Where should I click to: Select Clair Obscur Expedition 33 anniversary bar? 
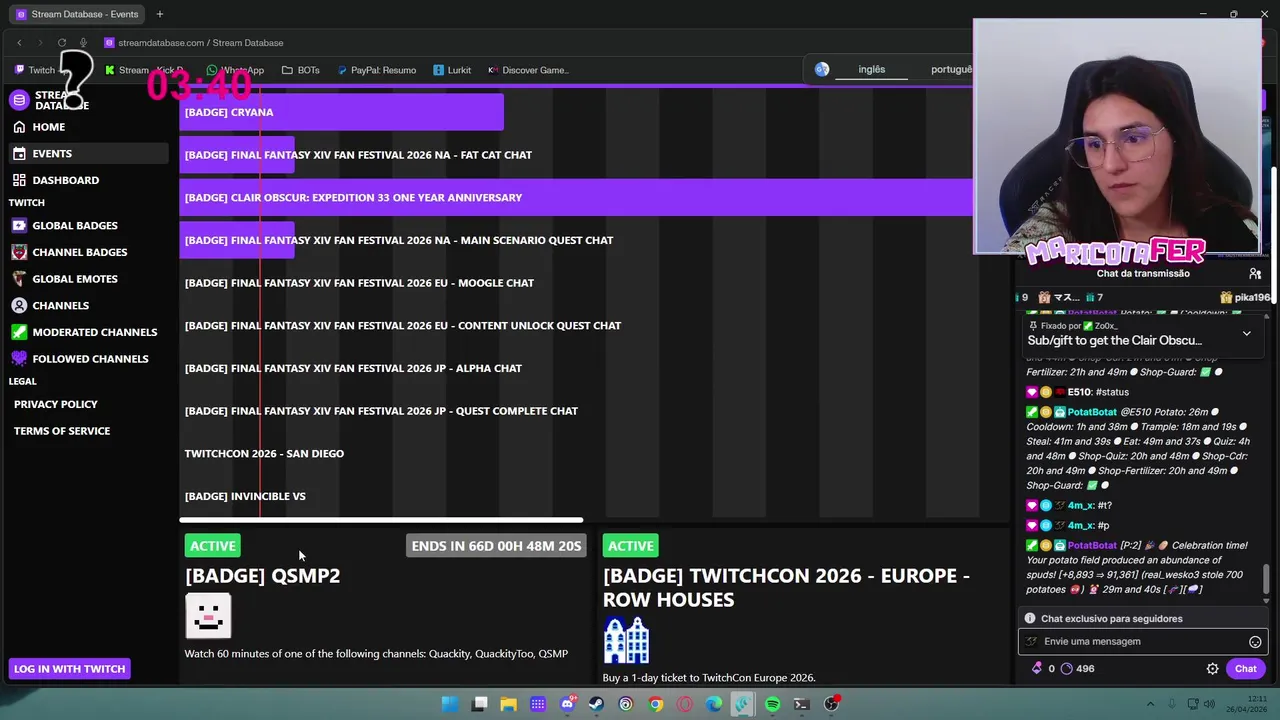pos(576,197)
